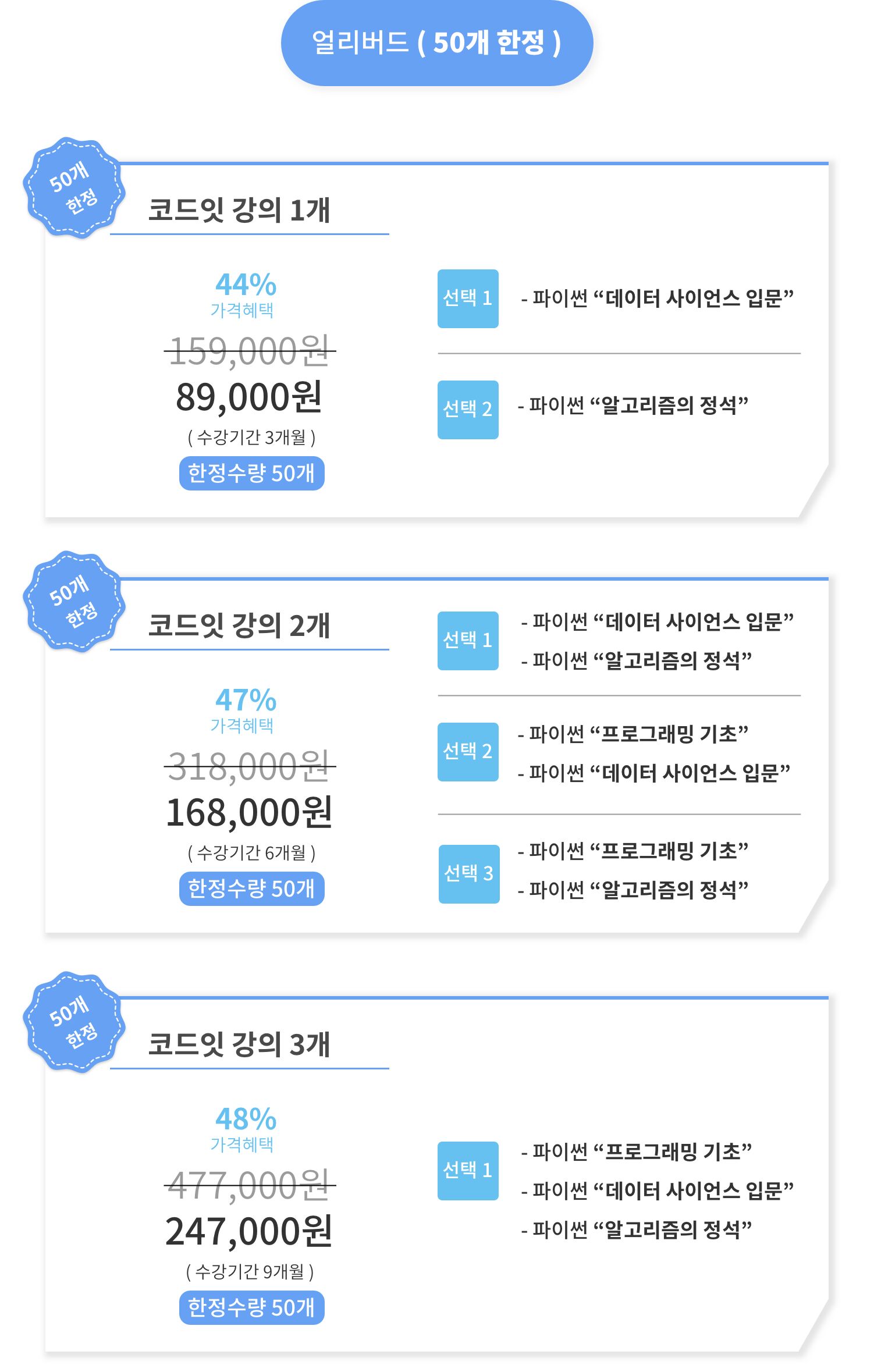The height and width of the screenshot is (1372, 874).
Task: Pick 선택 3 in the 강의 2개 card
Action: [469, 874]
